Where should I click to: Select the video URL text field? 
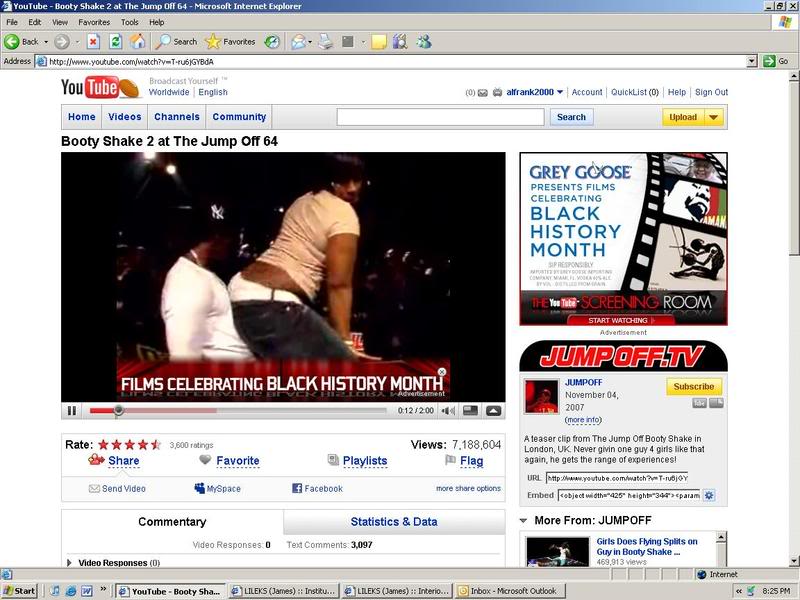tap(617, 478)
